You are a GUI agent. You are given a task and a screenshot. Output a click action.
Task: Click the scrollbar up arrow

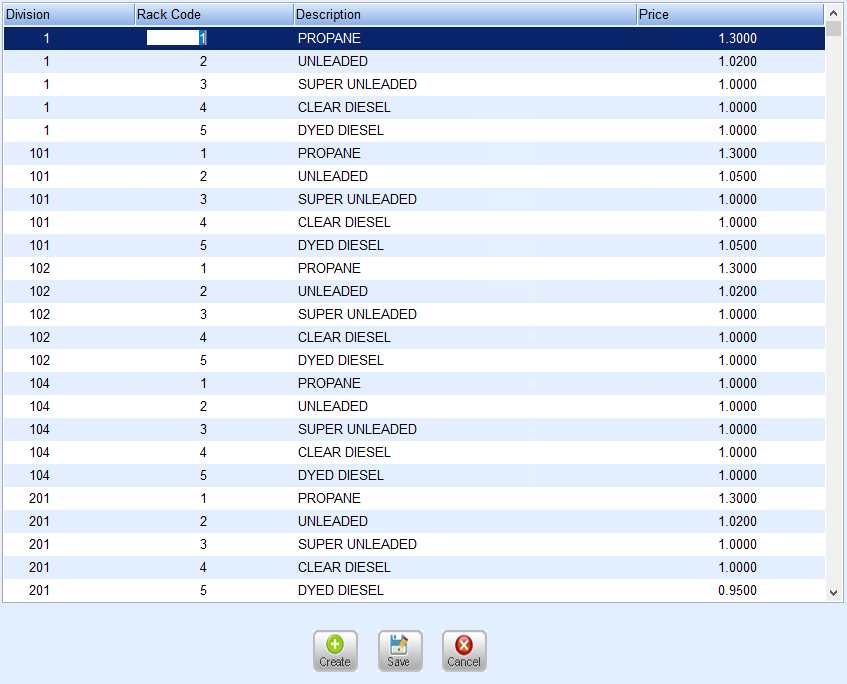[x=833, y=13]
